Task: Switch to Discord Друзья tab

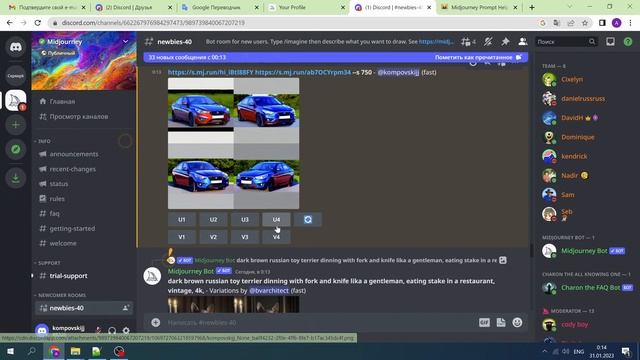Action: [x=133, y=7]
